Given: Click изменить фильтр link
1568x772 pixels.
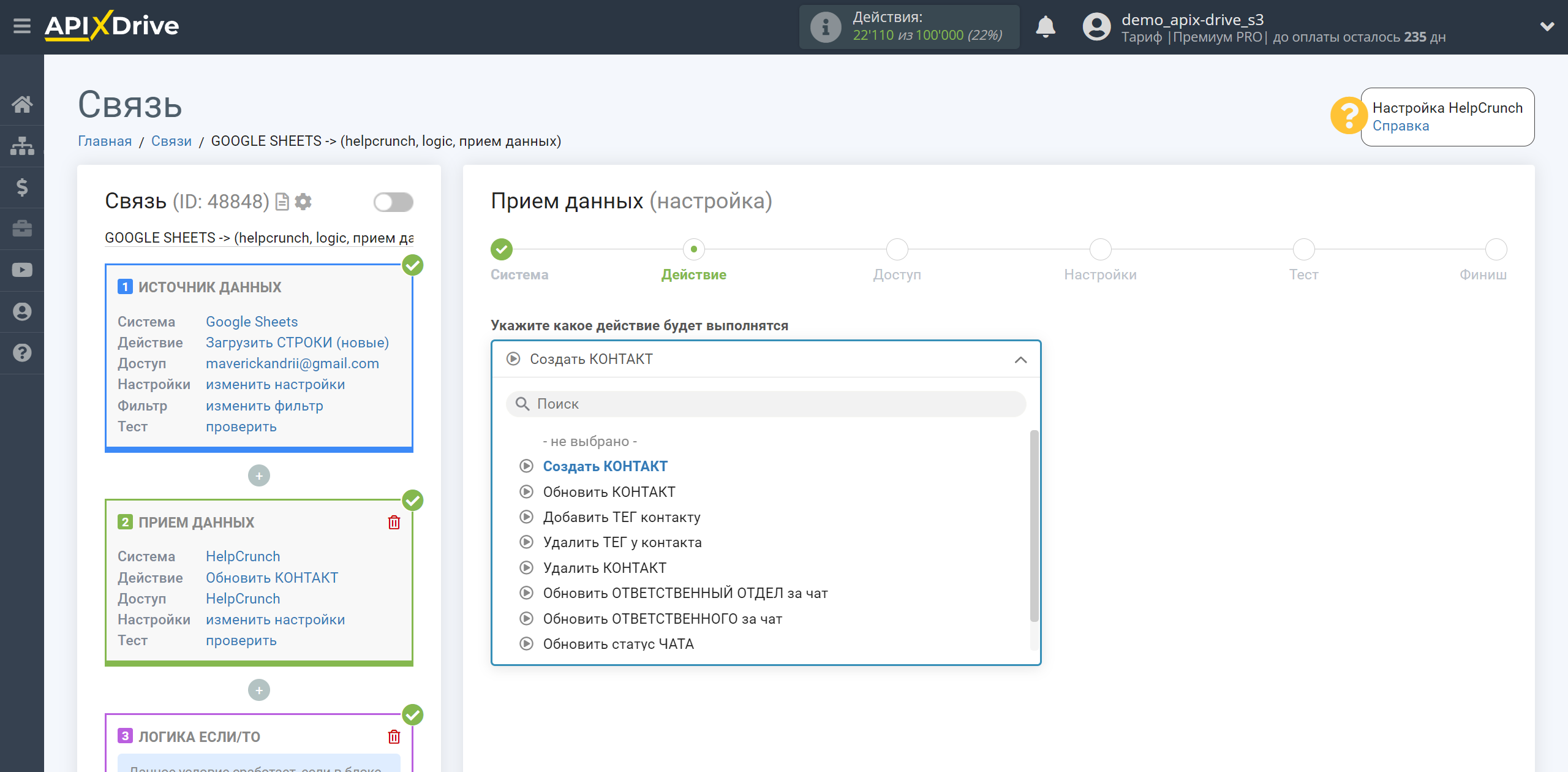Looking at the screenshot, I should coord(264,406).
